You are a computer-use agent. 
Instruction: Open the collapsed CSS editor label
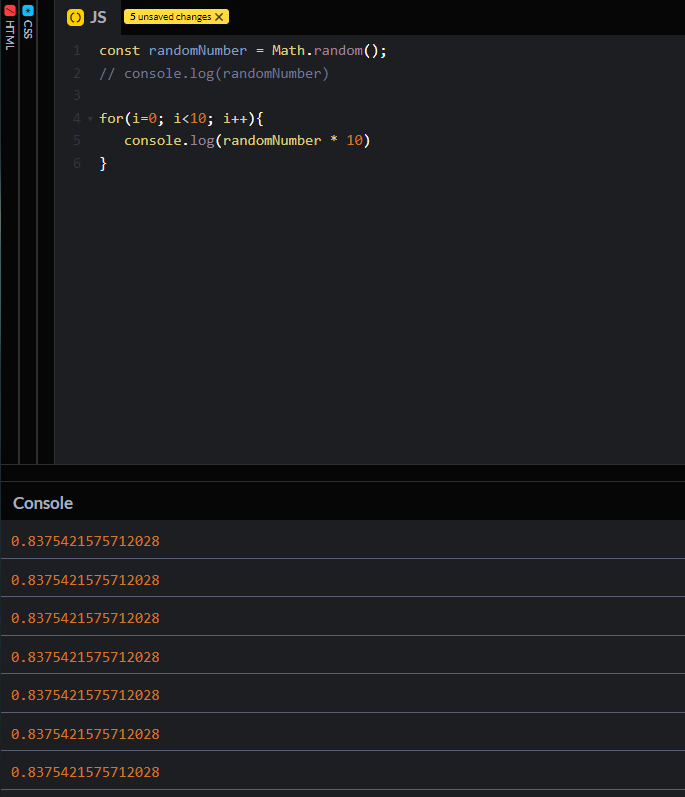(x=27, y=30)
